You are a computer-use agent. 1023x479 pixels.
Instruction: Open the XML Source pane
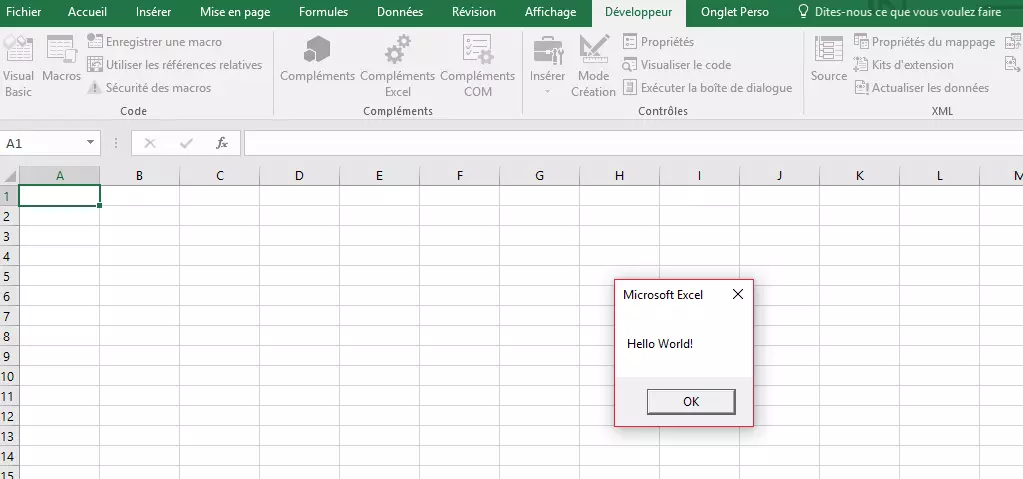click(x=829, y=60)
